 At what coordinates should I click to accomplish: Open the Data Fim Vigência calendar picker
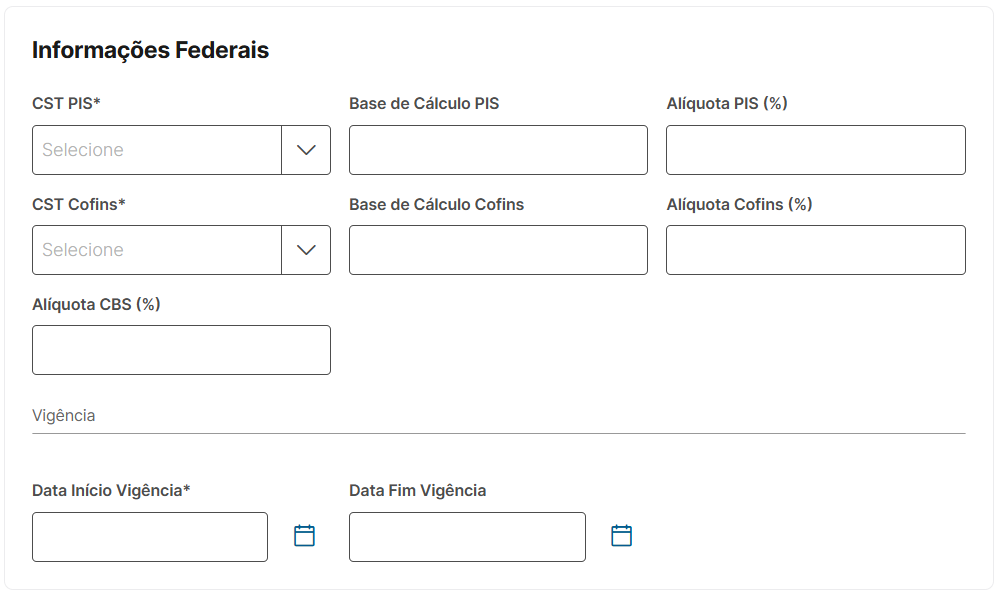click(621, 536)
